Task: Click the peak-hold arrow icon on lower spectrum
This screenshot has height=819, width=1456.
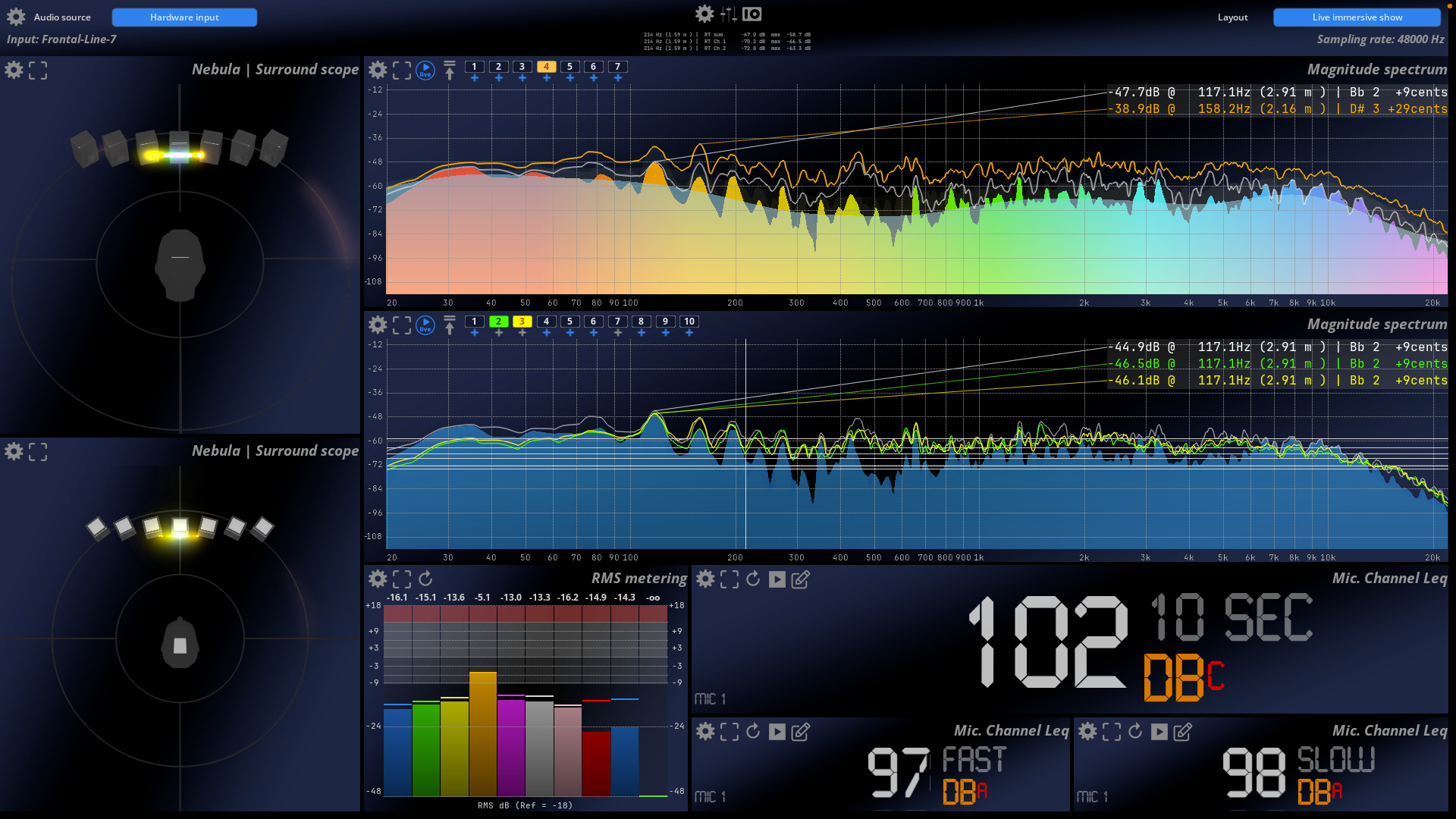Action: [x=450, y=325]
